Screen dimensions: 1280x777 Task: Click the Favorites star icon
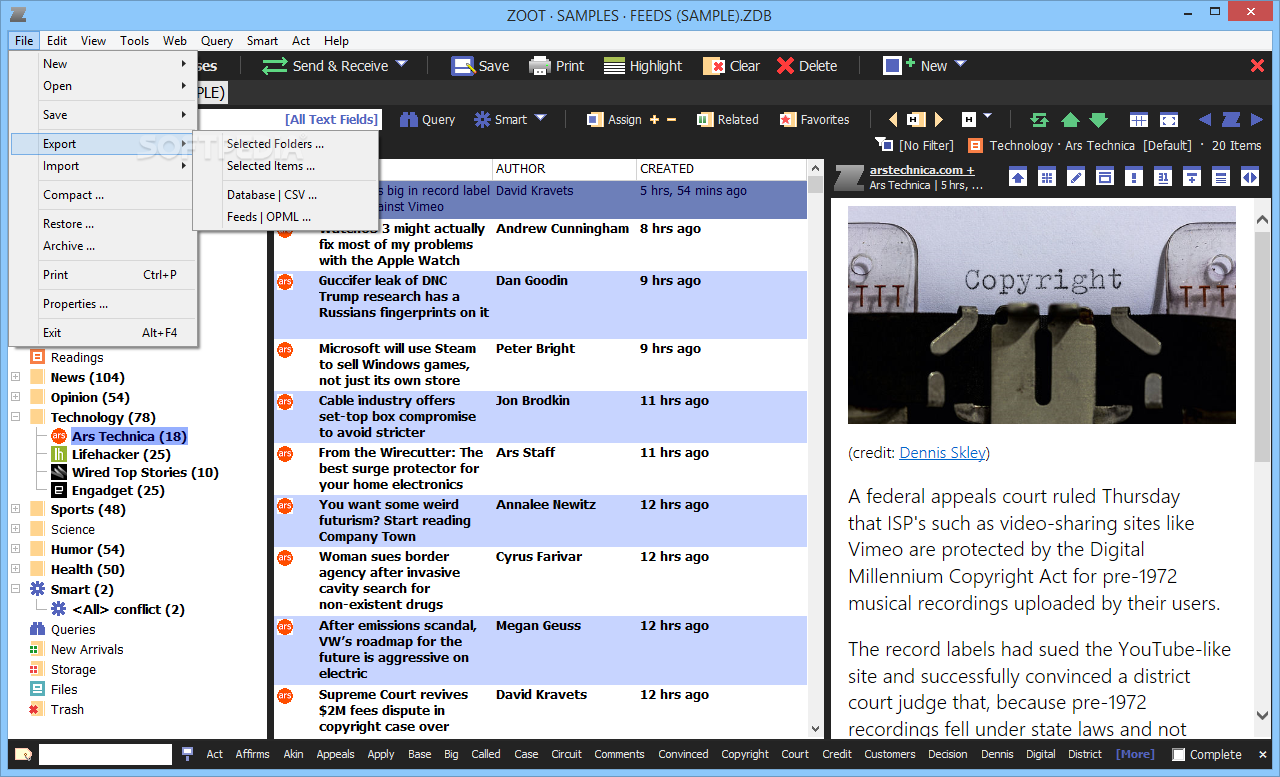[788, 119]
